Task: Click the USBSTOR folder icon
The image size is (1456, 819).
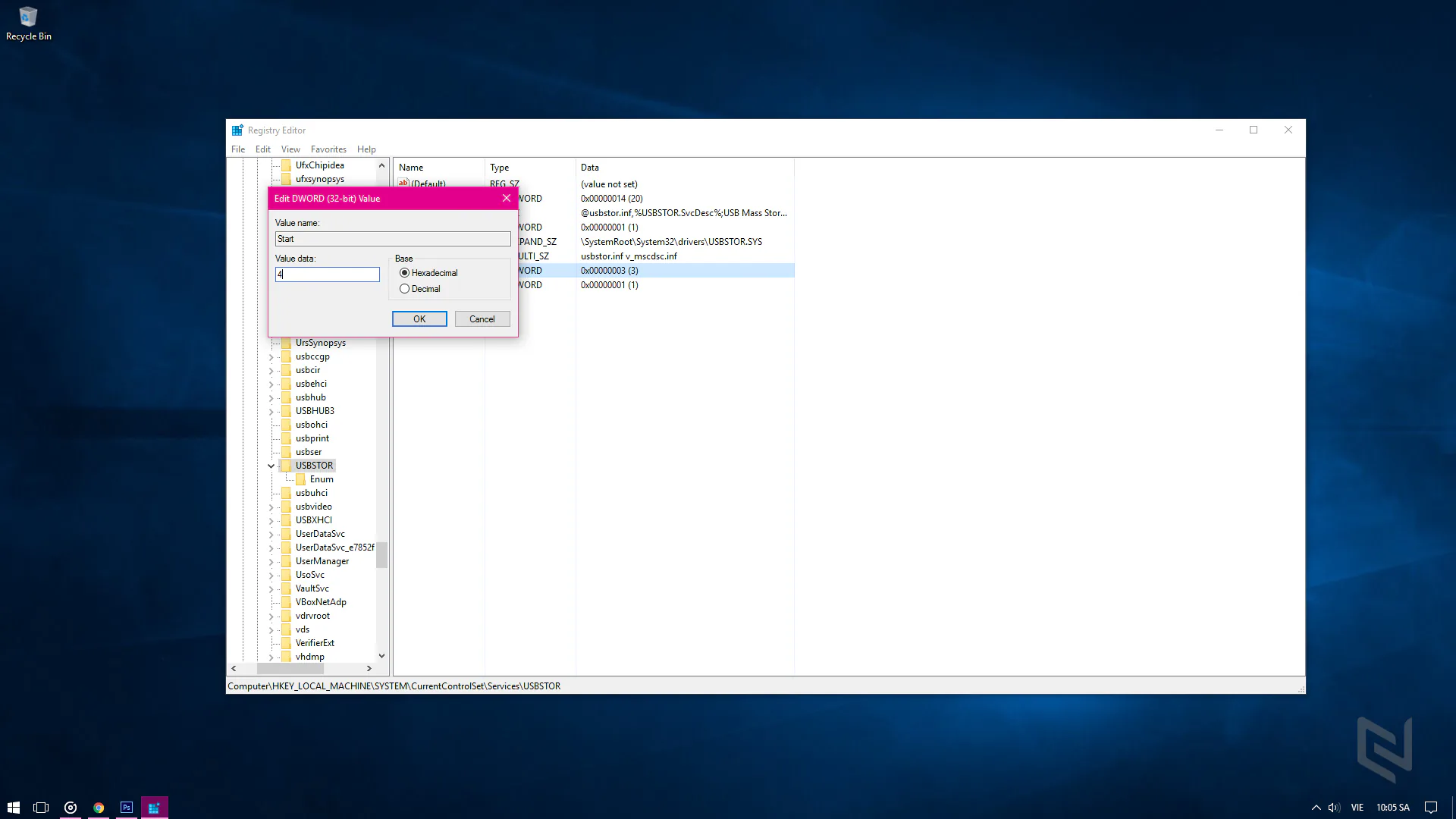Action: (x=286, y=466)
